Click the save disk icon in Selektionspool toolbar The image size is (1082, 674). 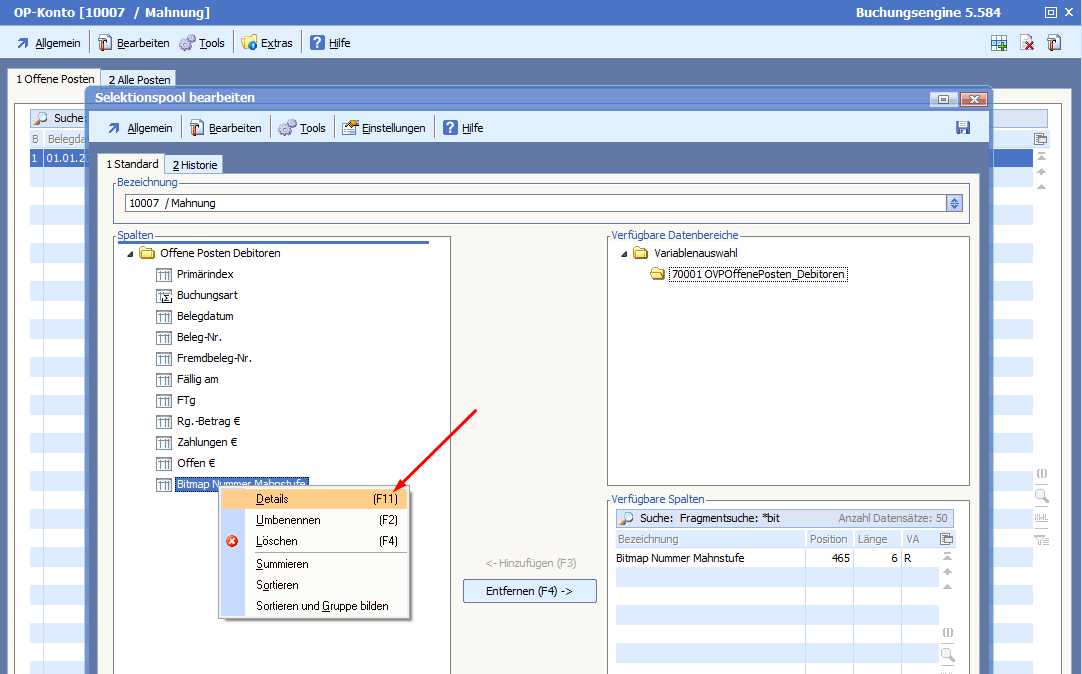(x=963, y=128)
